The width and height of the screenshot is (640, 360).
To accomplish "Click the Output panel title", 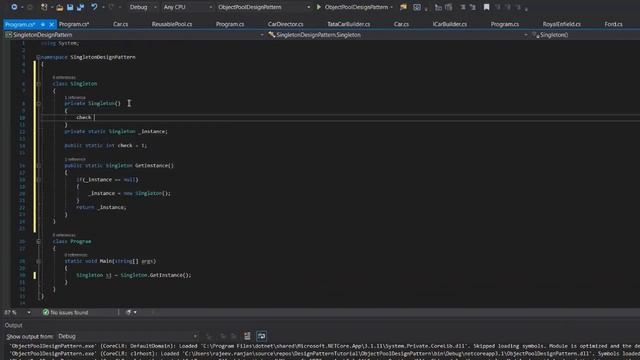I will pos(13,325).
